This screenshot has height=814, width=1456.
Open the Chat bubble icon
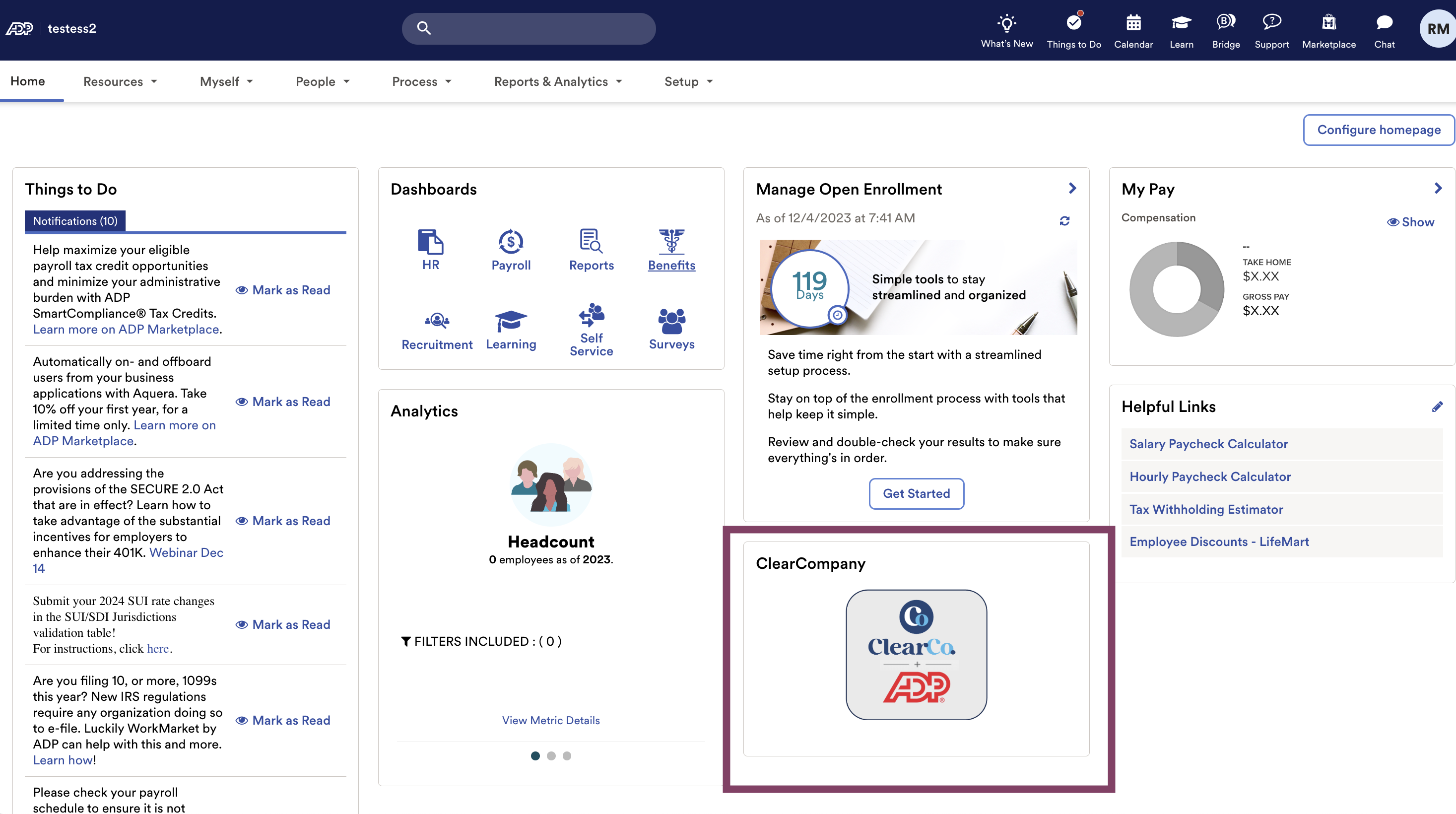(1384, 23)
